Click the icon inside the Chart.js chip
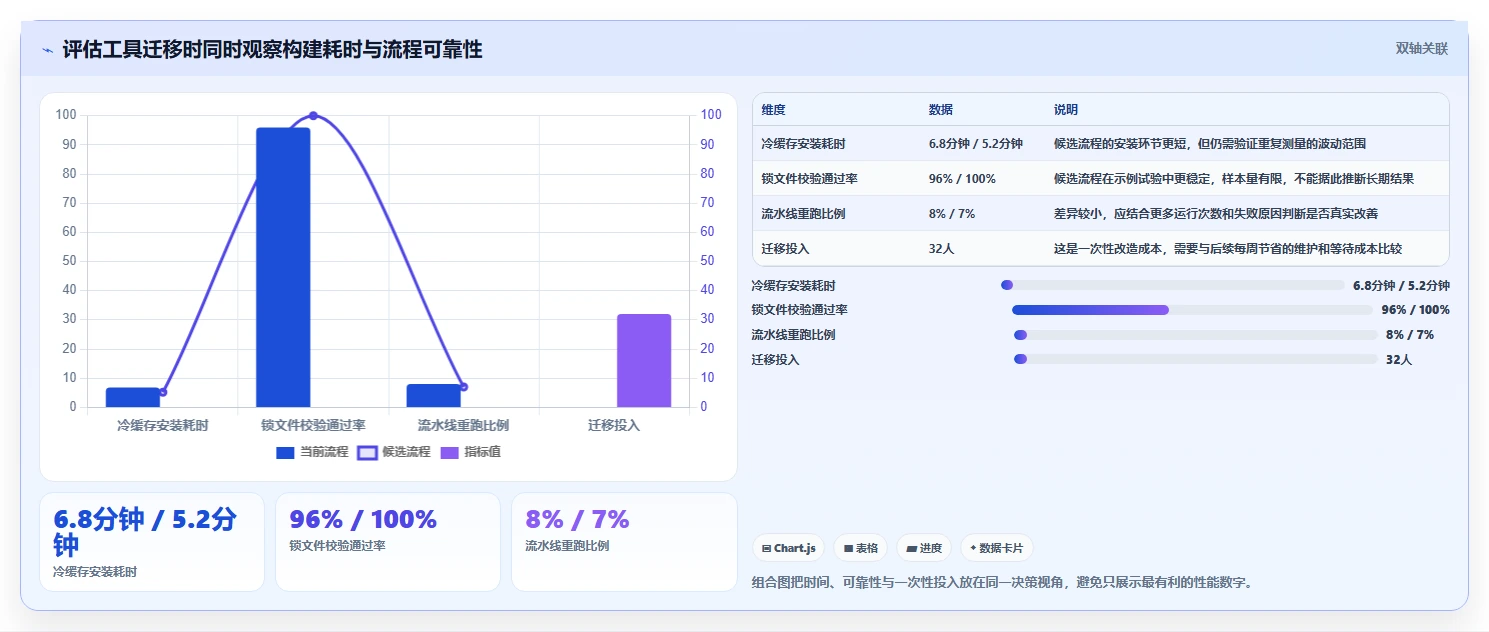Image resolution: width=1489 pixels, height=632 pixels. coord(766,548)
